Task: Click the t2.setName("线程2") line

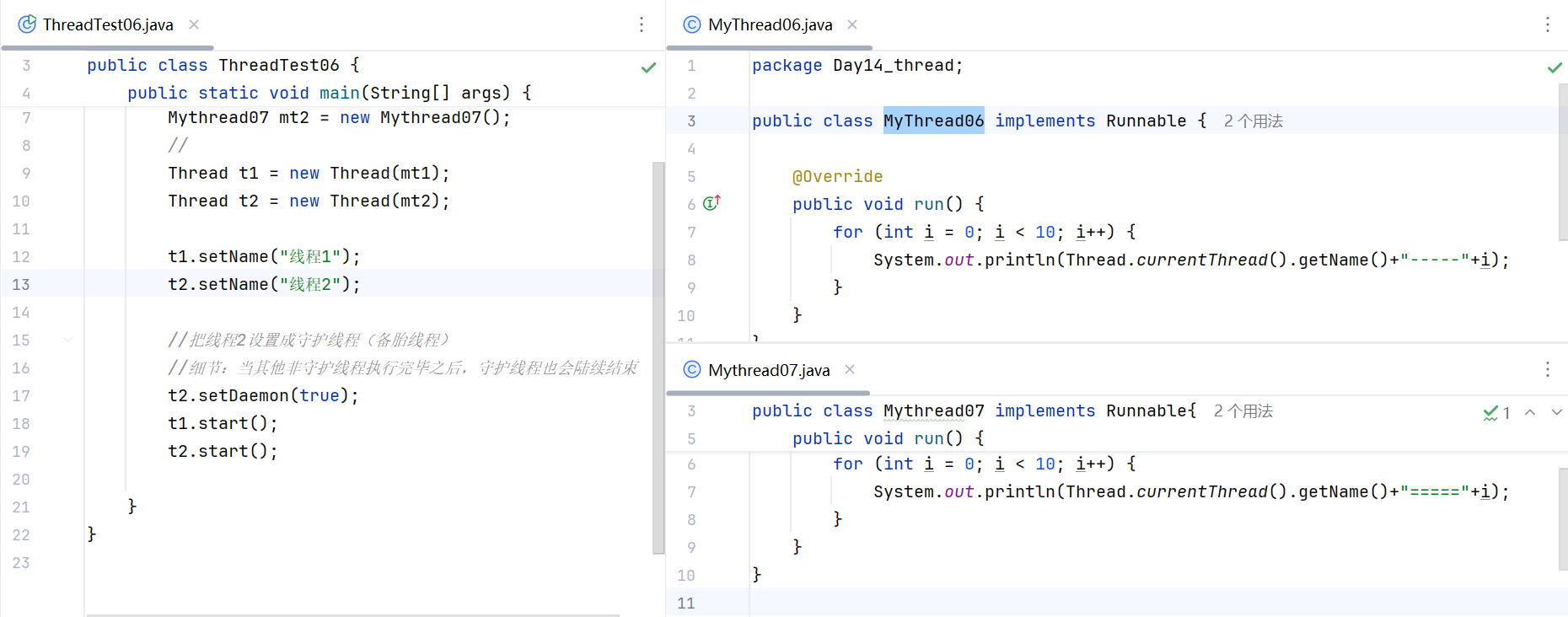Action: coord(264,284)
